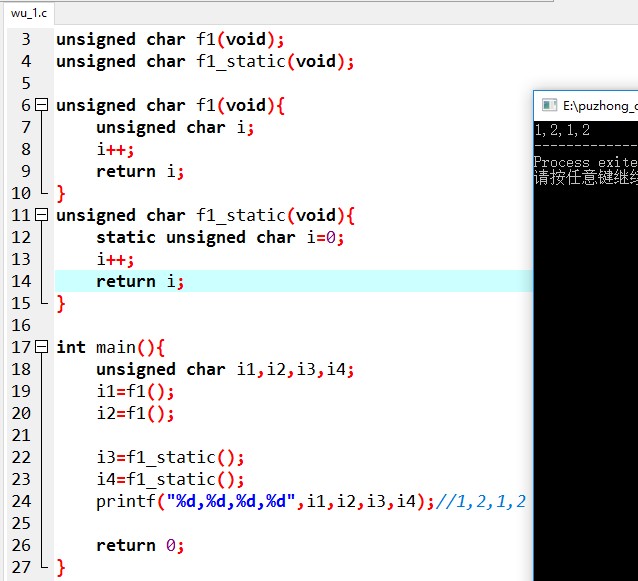Click line number 14 in gutter

click(x=21, y=281)
